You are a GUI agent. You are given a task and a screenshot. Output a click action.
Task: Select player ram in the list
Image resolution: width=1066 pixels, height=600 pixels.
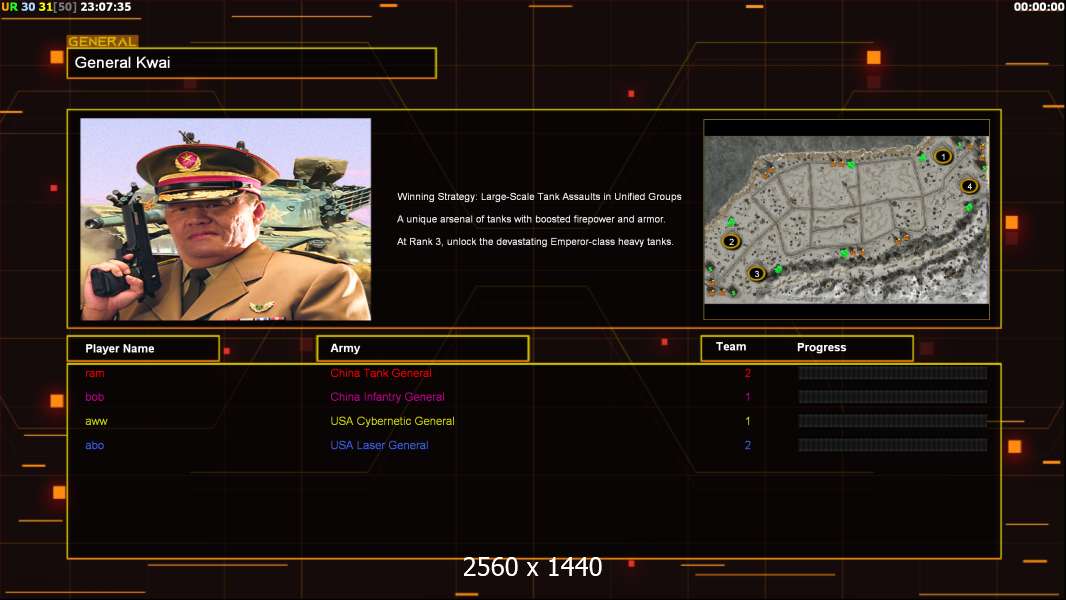point(95,373)
